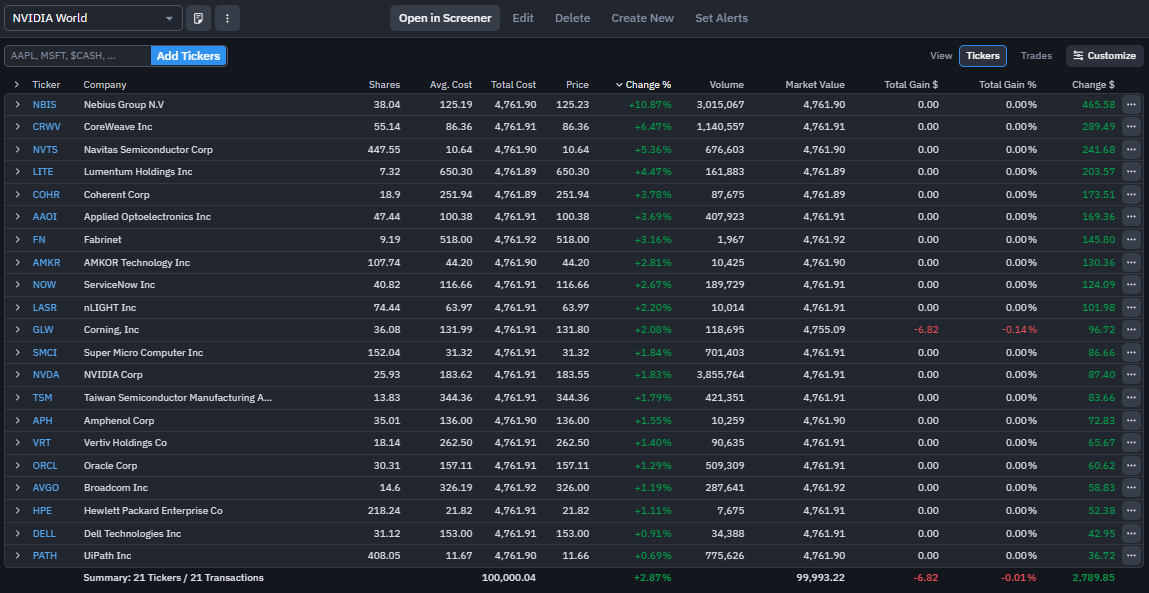This screenshot has height=593, width=1149.
Task: Open the NVIDIA World portfolio dropdown
Action: coord(92,18)
